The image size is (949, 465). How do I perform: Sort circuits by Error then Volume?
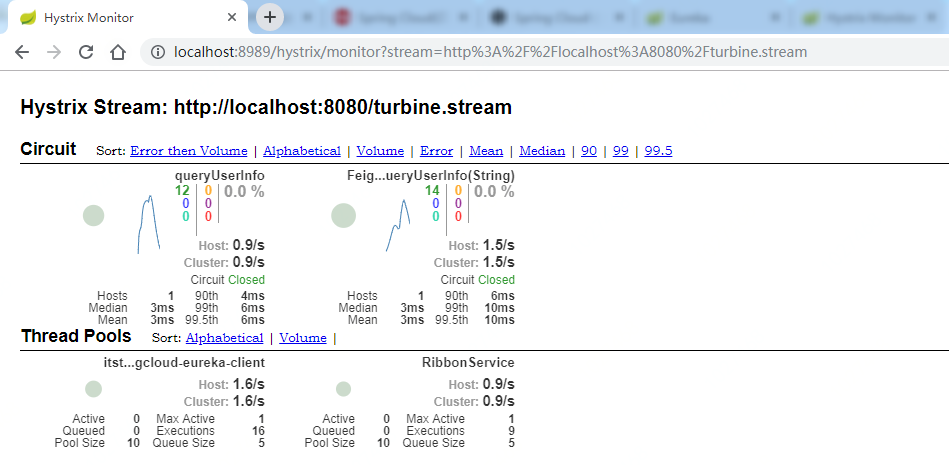click(x=188, y=151)
